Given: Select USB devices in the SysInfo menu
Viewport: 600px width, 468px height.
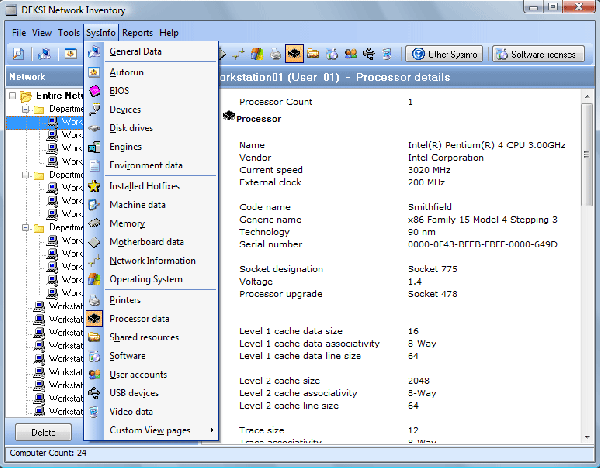Looking at the screenshot, I should tap(134, 393).
